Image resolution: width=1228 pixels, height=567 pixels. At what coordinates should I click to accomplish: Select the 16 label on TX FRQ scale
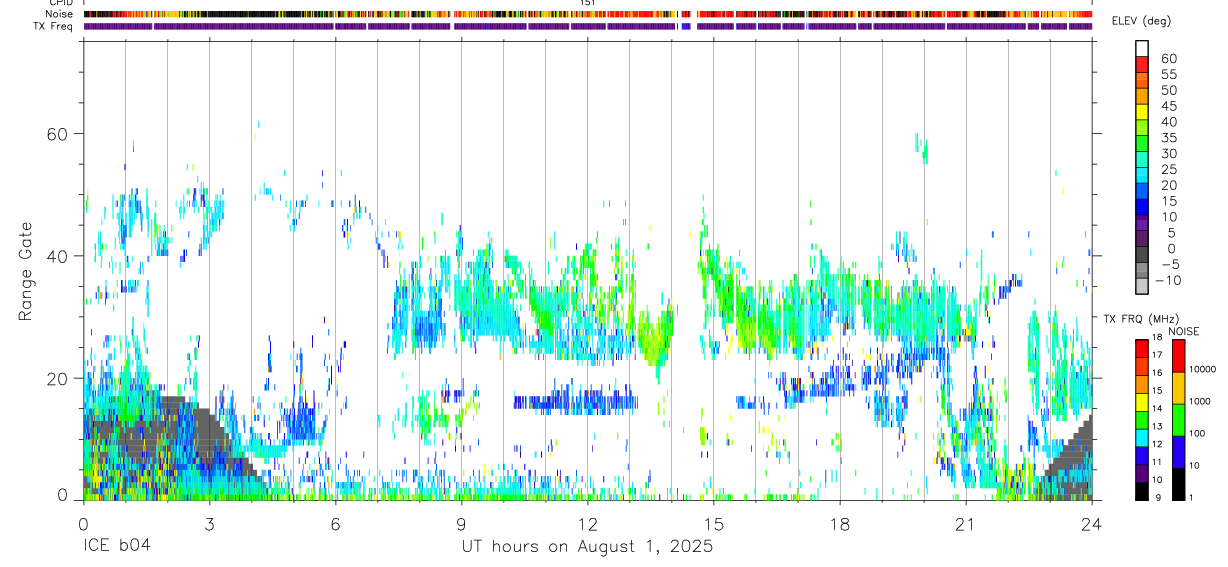(1159, 373)
